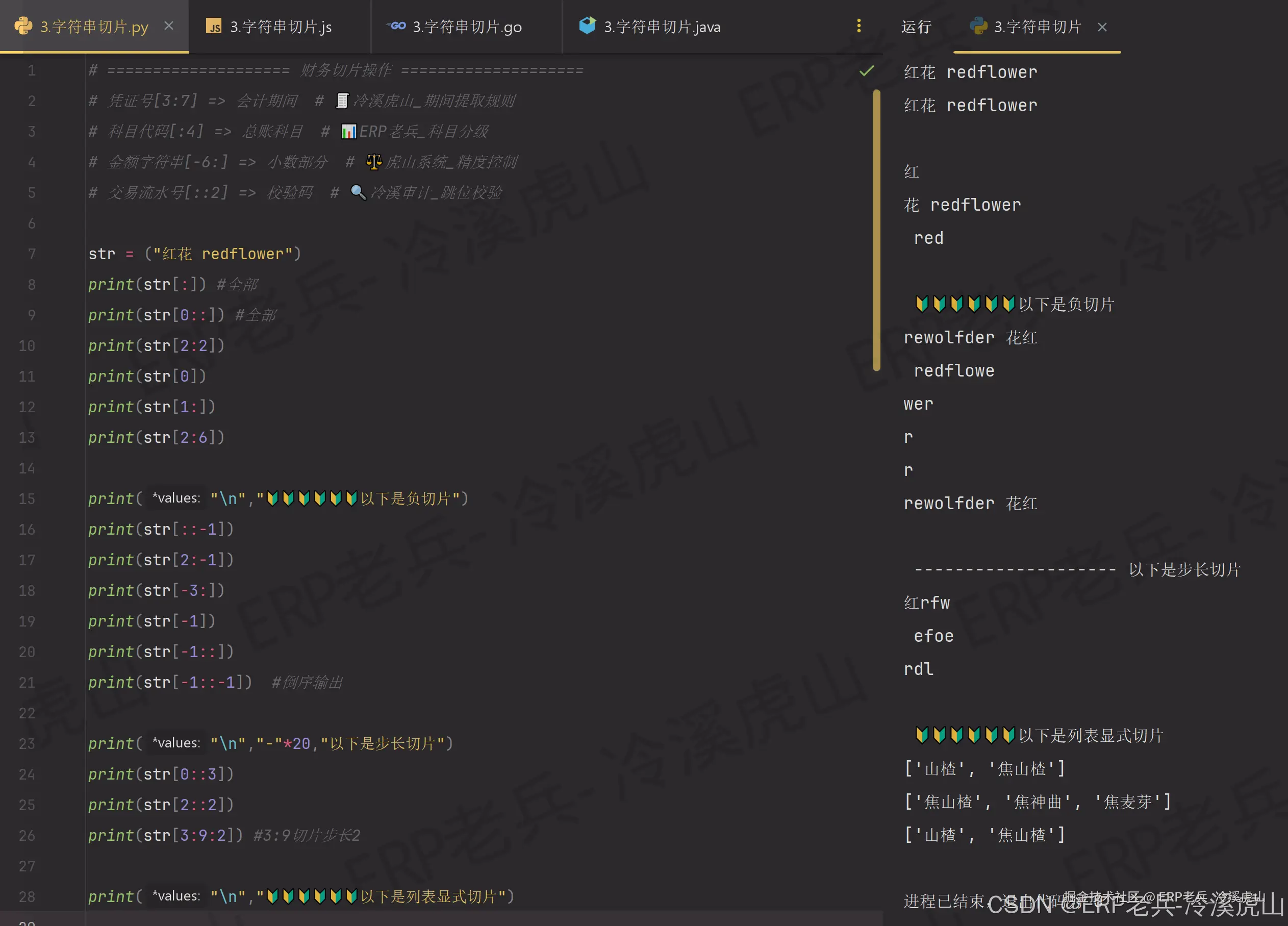
Task: Click *values: hint on line 15
Action: tap(176, 498)
